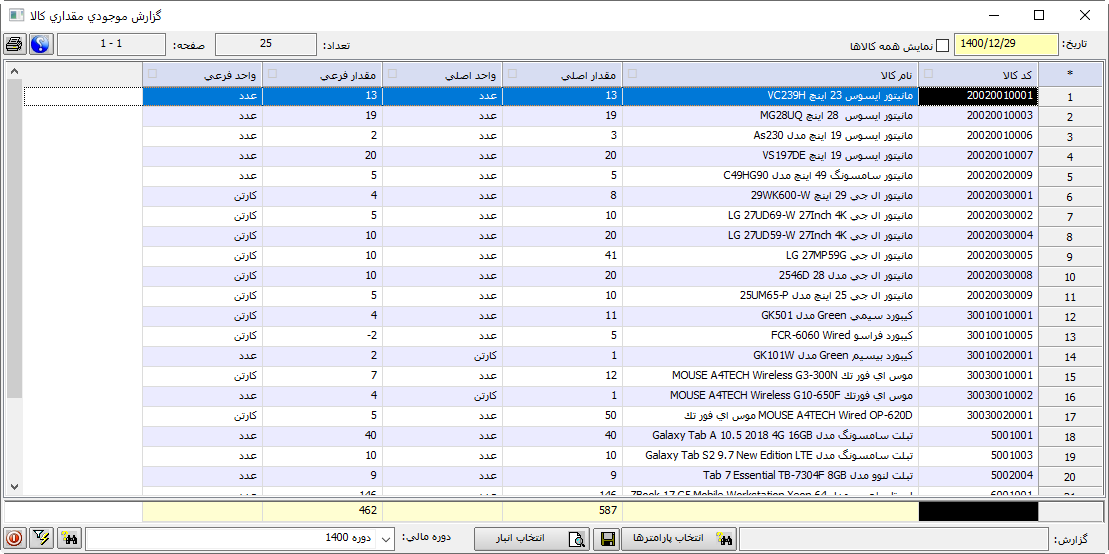The image size is (1109, 554).
Task: Click the binoculars search icon near fiscal period
Action: 70,538
